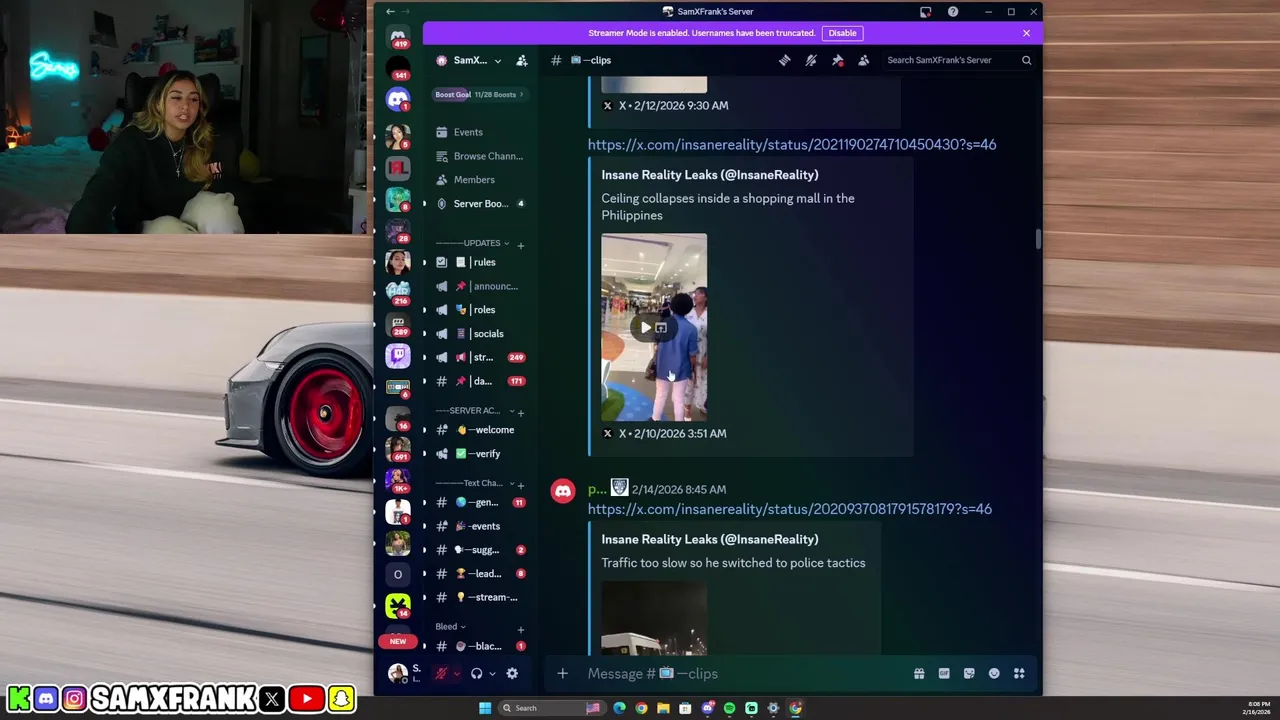Open Browse Channels in the sidebar

pos(480,156)
